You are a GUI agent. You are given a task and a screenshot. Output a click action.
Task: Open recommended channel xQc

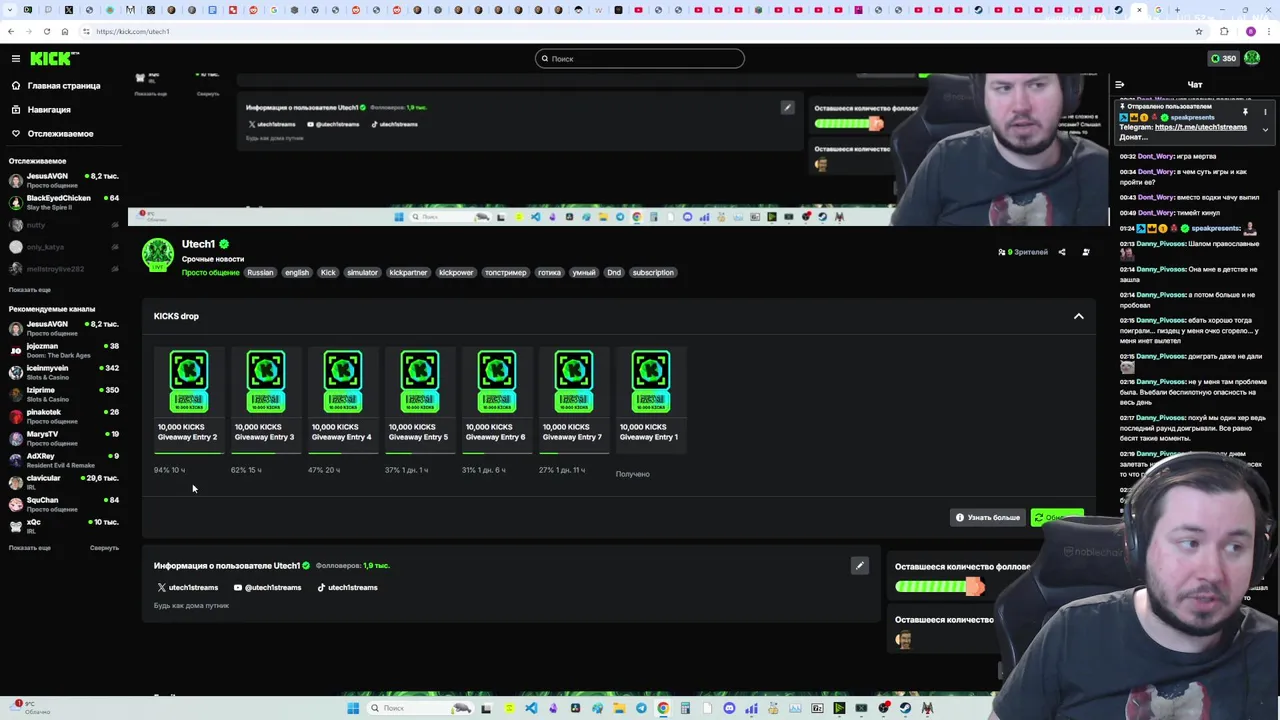[64, 526]
